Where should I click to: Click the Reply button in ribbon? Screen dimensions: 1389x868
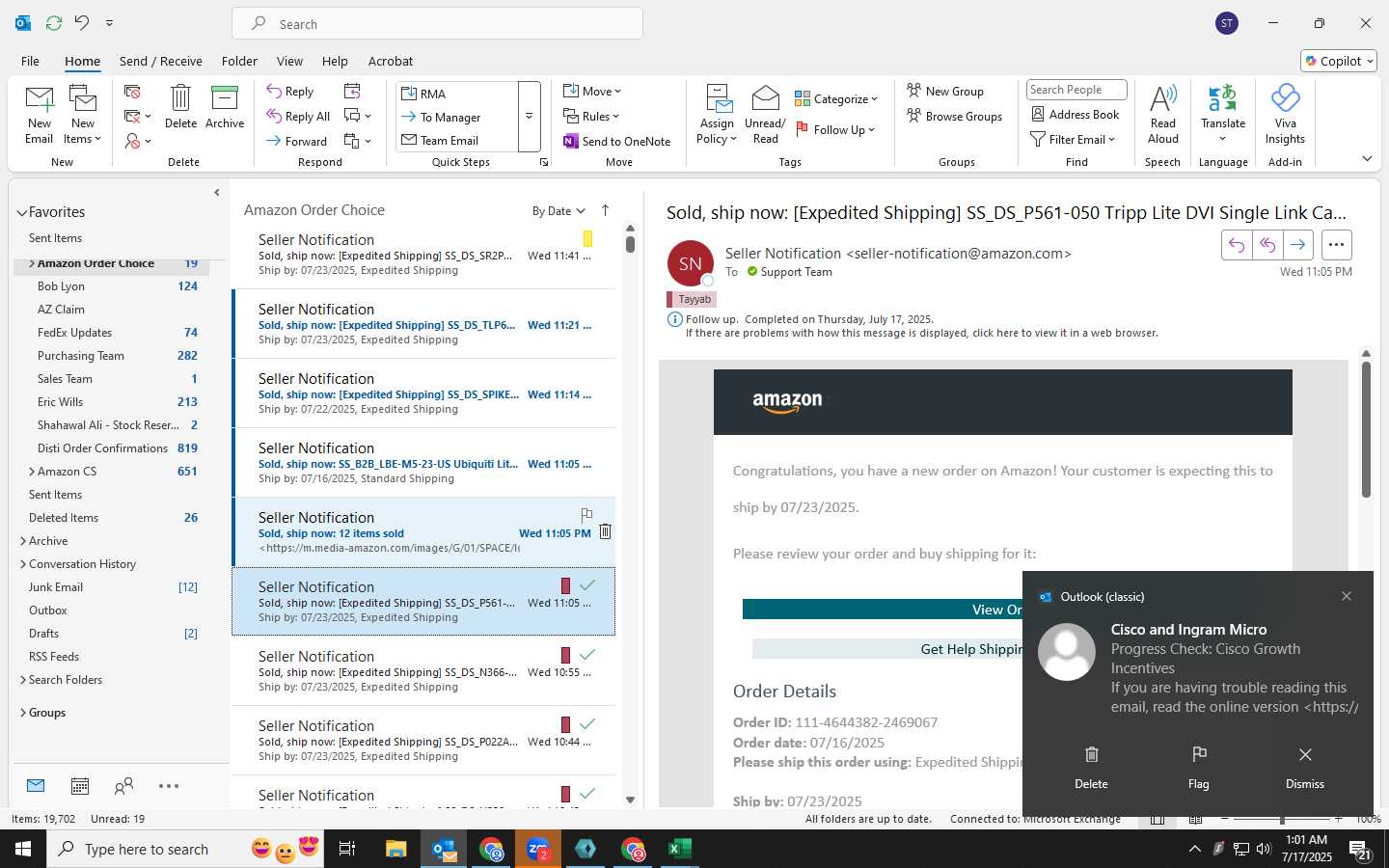click(290, 92)
